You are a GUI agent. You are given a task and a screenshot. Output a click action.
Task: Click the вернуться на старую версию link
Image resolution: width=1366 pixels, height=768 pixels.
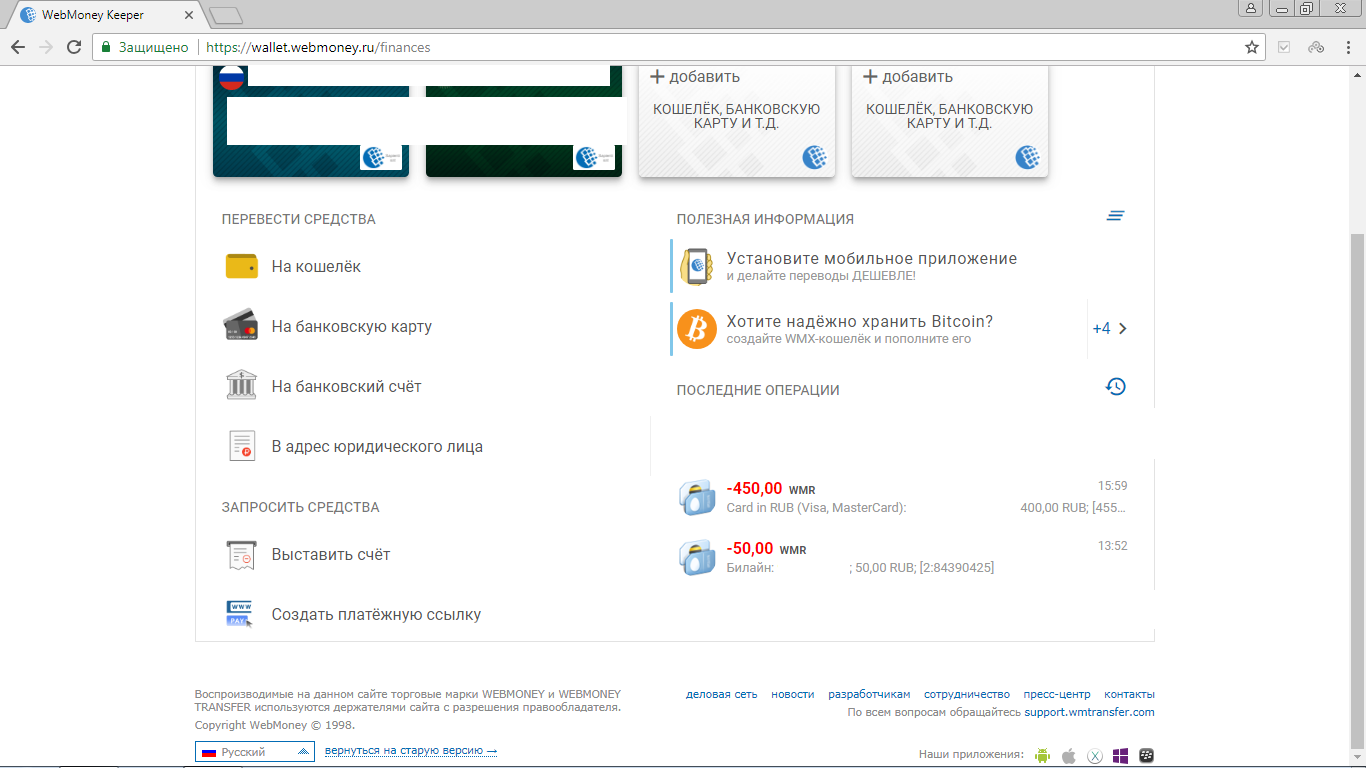pos(410,751)
